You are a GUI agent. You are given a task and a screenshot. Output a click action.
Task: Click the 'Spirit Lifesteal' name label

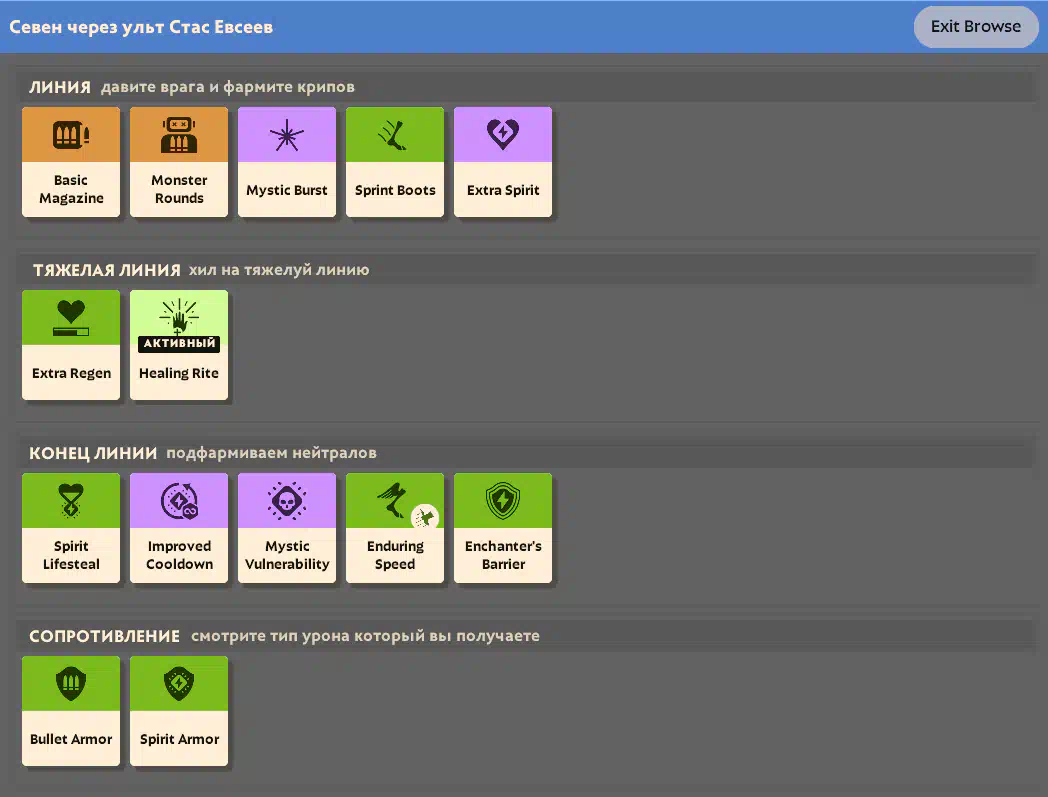point(71,555)
